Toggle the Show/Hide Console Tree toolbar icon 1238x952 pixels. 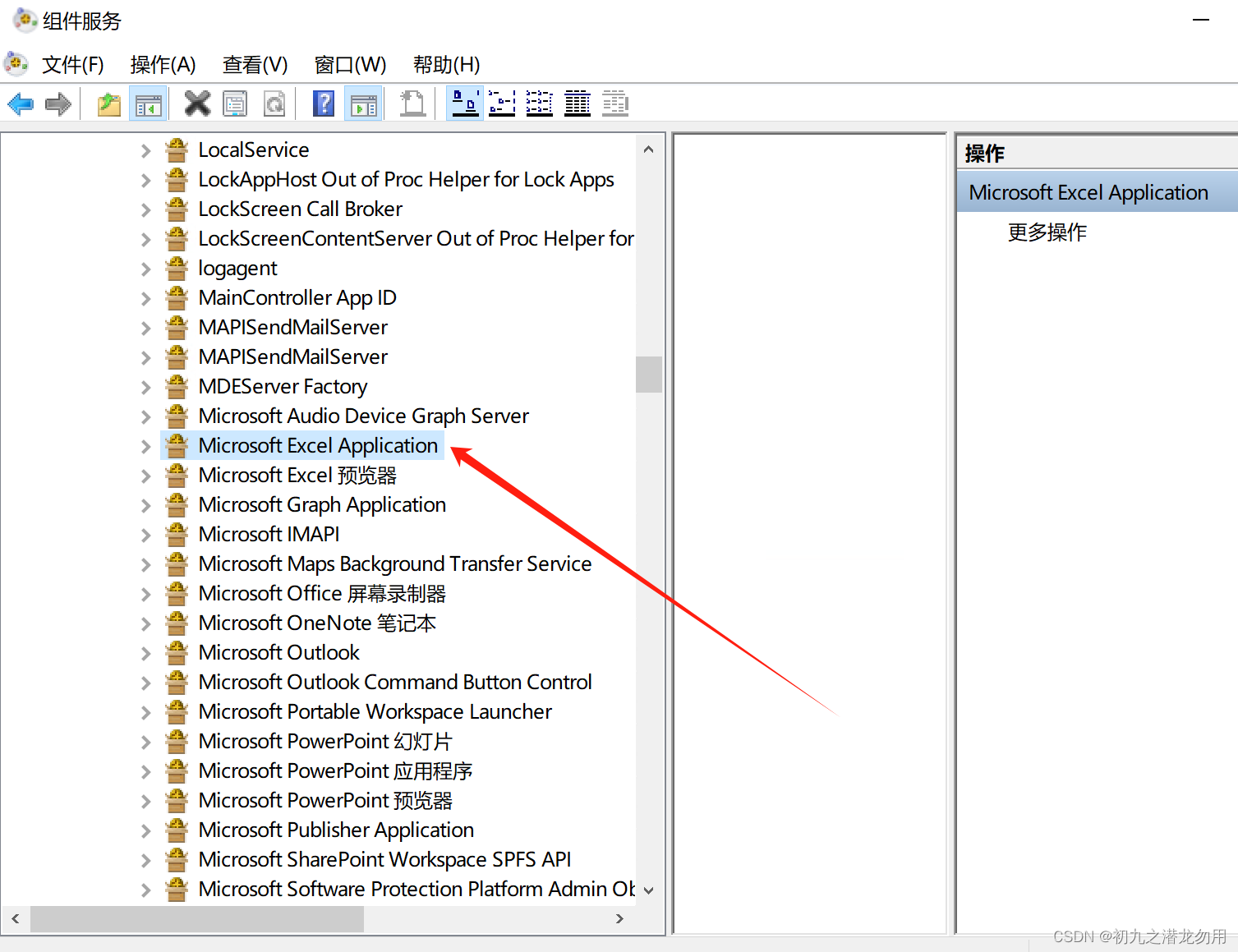pos(149,104)
